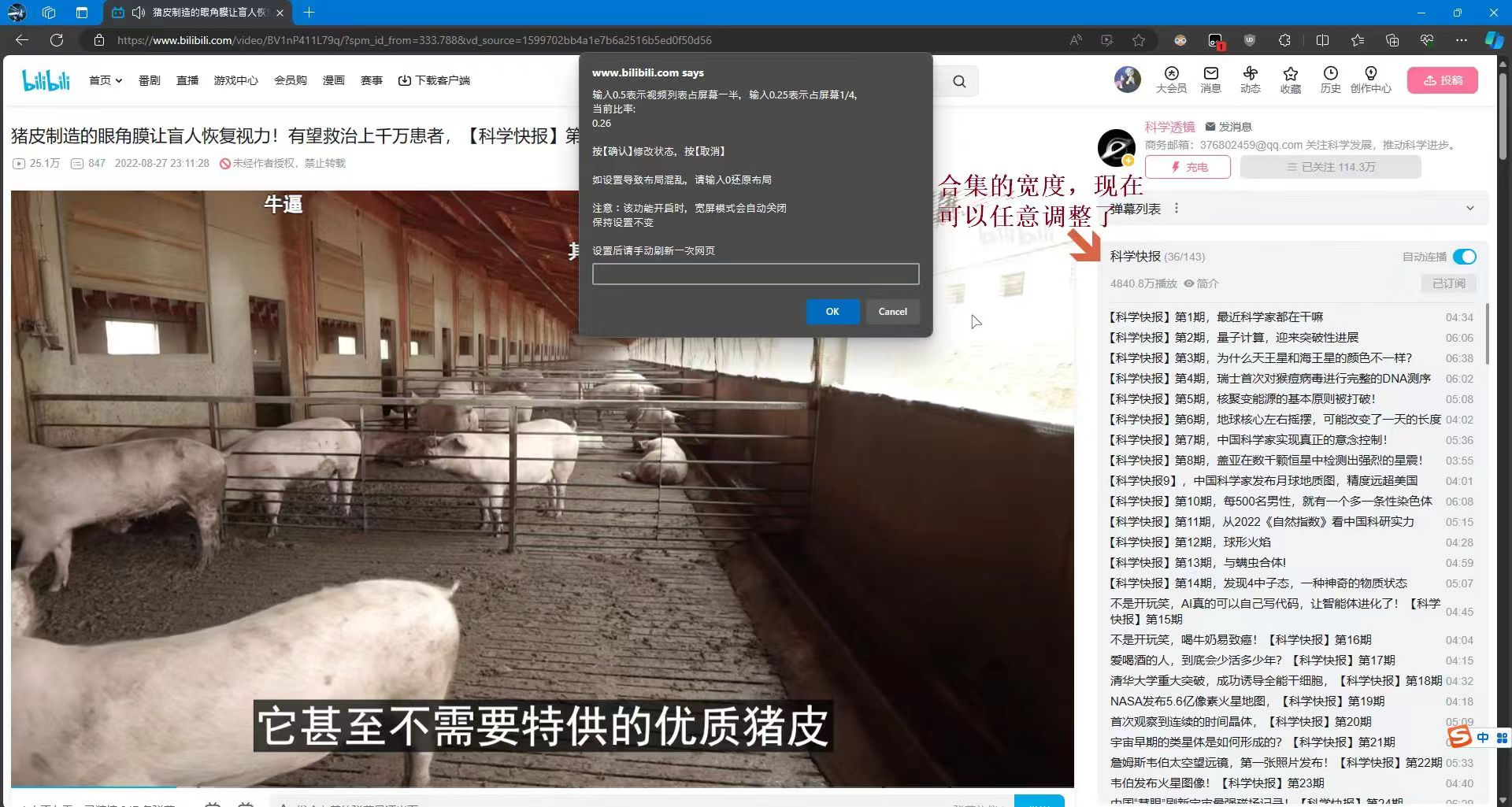Open the new tab plus button

pyautogui.click(x=309, y=13)
